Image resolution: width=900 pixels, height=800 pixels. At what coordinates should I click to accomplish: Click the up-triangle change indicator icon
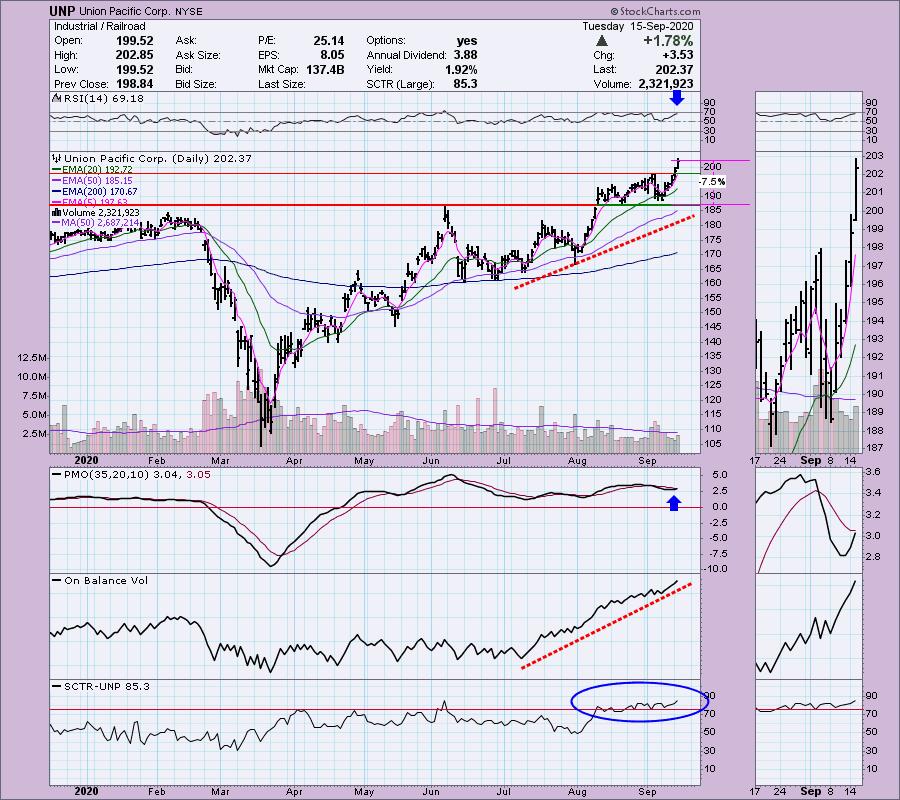pos(601,41)
